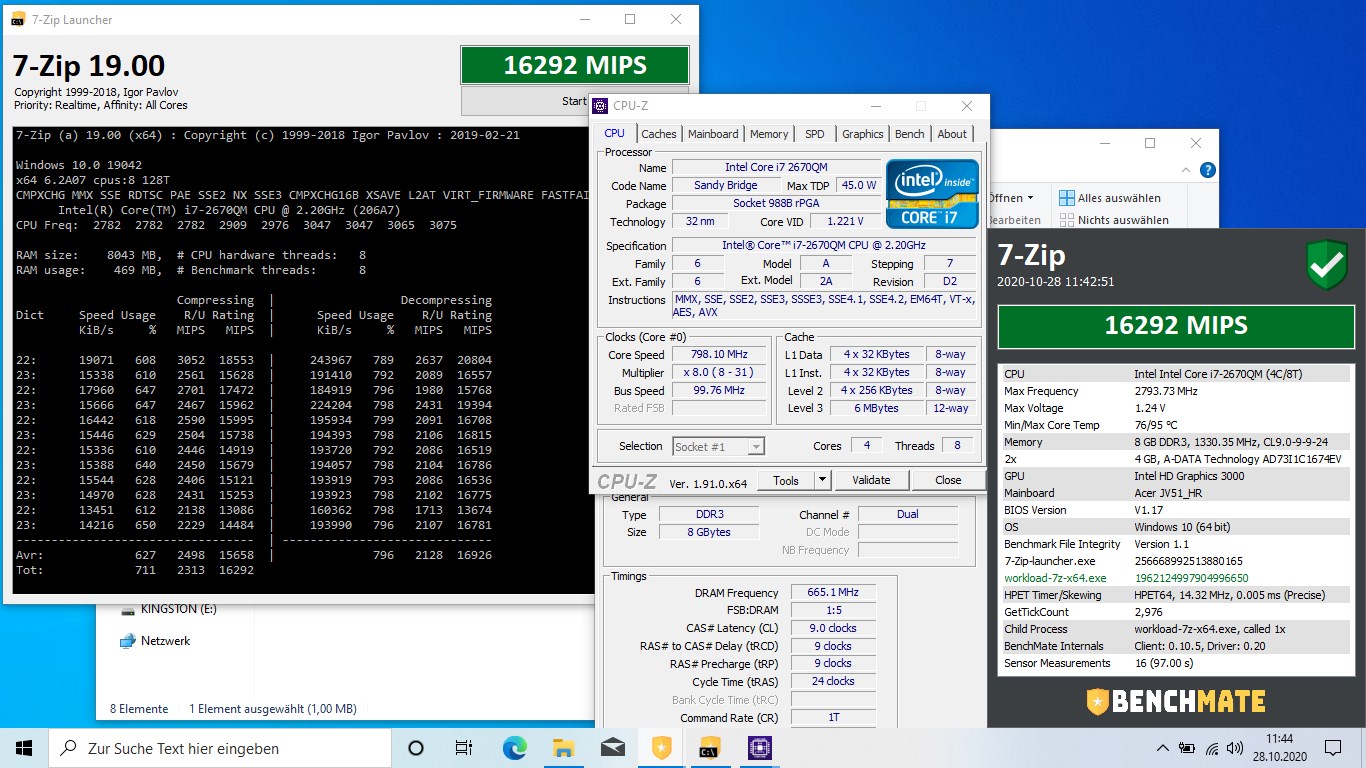Open the network tray icon
This screenshot has width=1366, height=768.
1212,748
